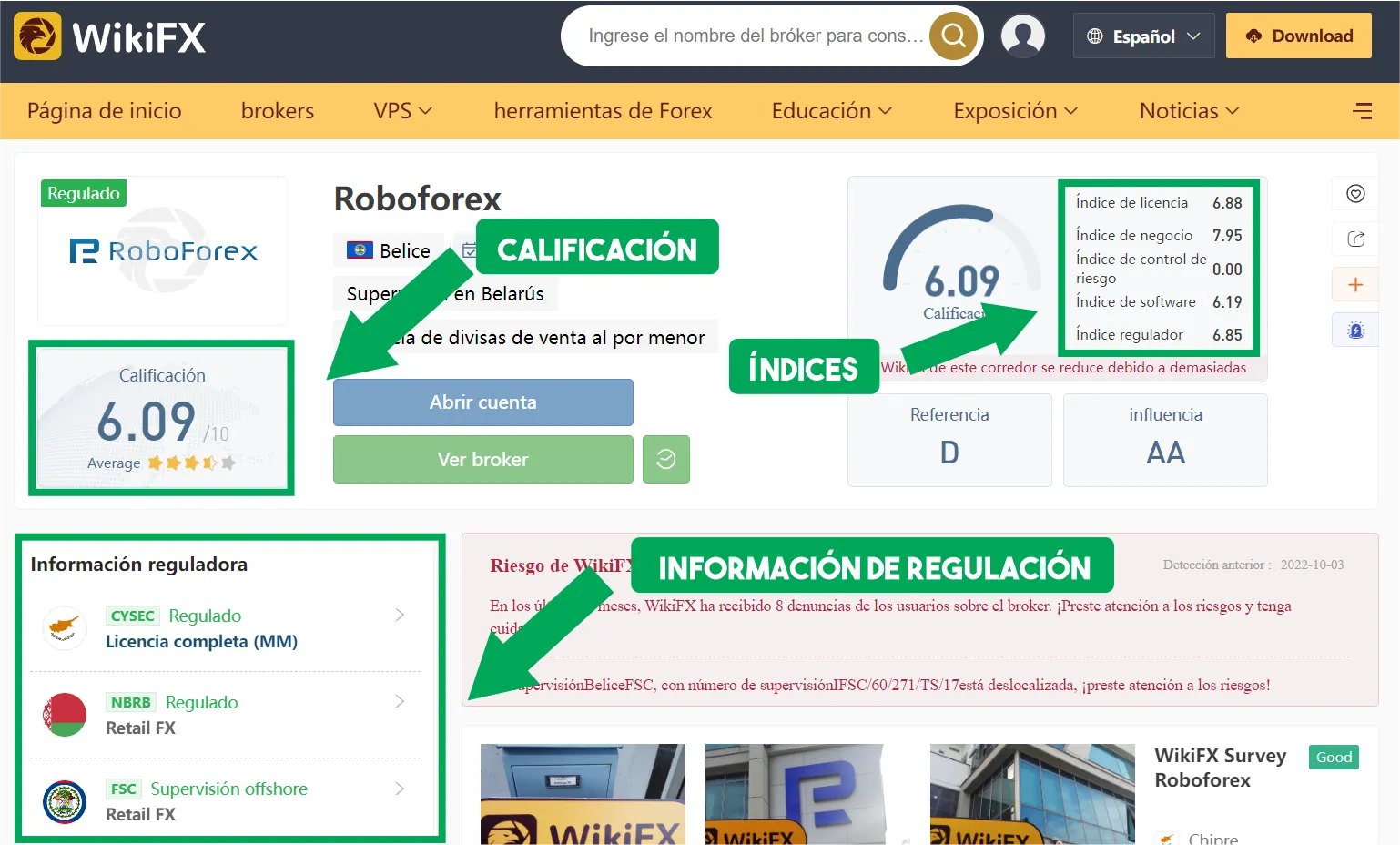Click the blue alert bell icon
This screenshot has height=845, width=1400.
(x=1355, y=330)
